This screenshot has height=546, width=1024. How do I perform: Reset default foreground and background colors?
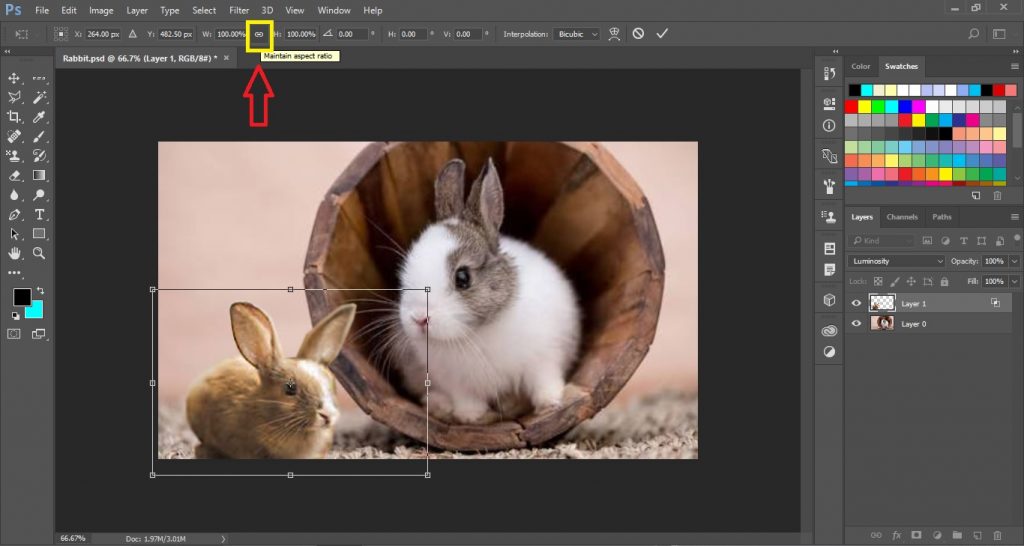coord(15,315)
